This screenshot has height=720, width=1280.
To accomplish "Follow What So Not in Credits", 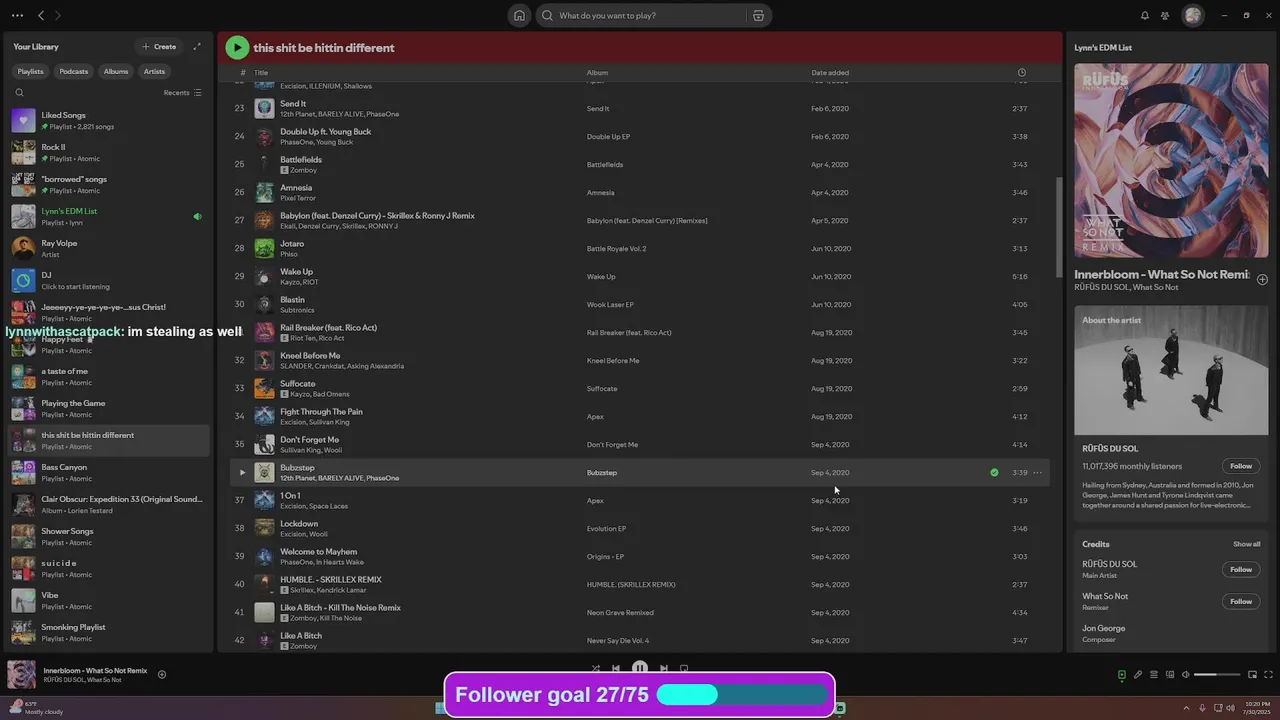I will click(1241, 601).
